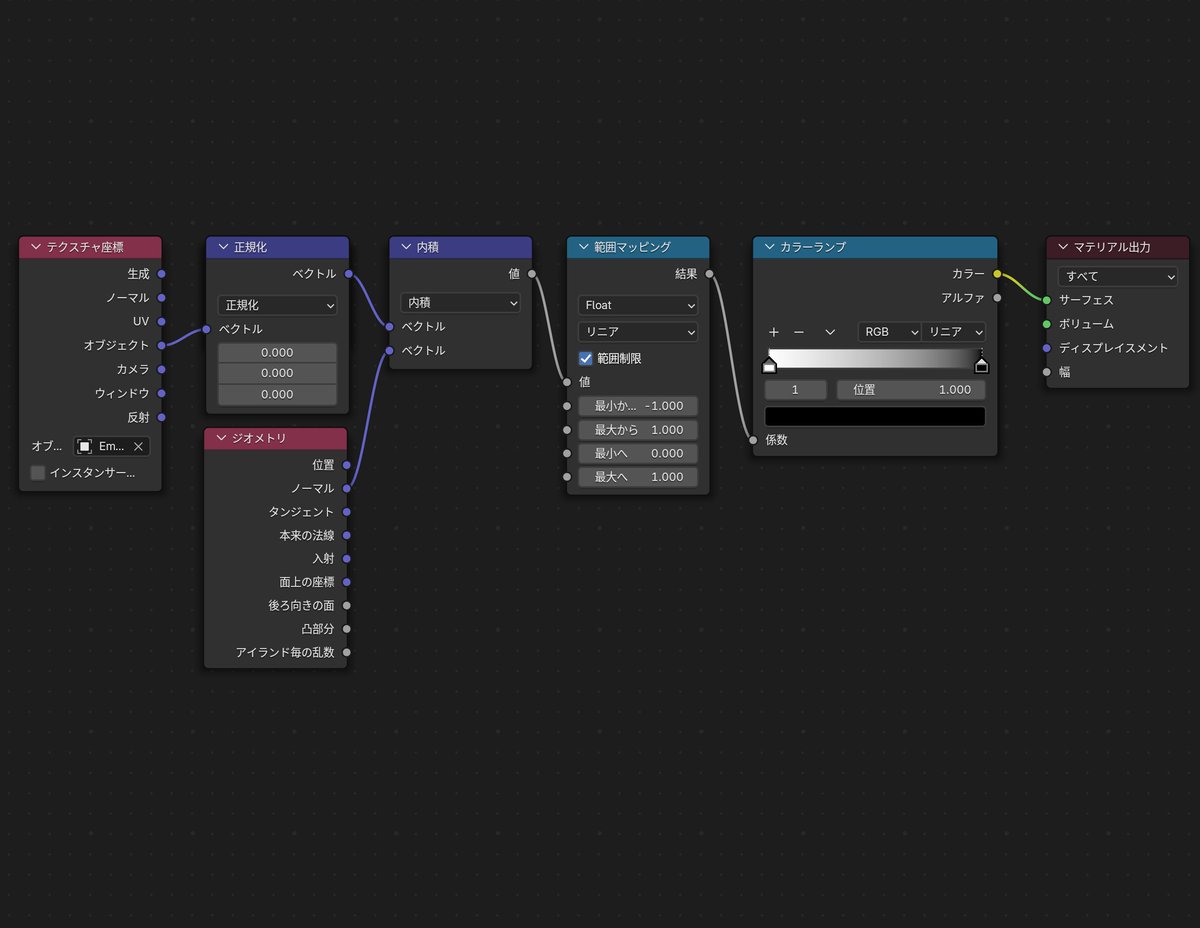Image resolution: width=1200 pixels, height=928 pixels.
Task: Open the すべて target dropdown
Action: (1118, 276)
